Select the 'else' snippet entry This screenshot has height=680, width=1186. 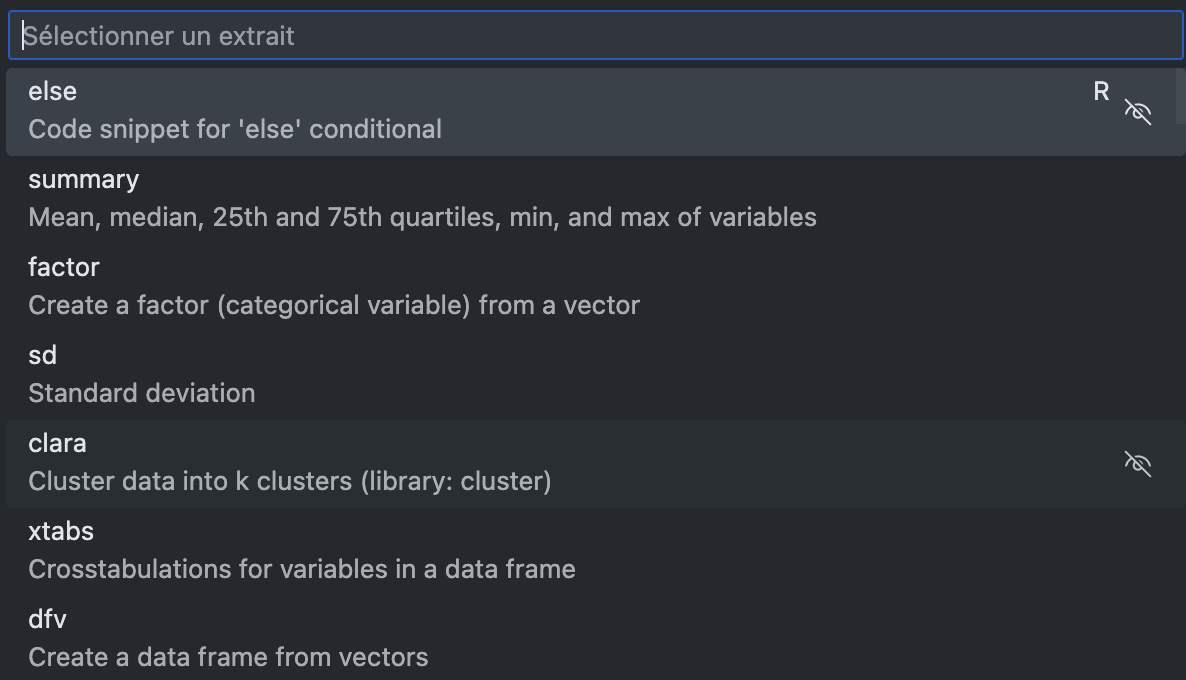(53, 92)
